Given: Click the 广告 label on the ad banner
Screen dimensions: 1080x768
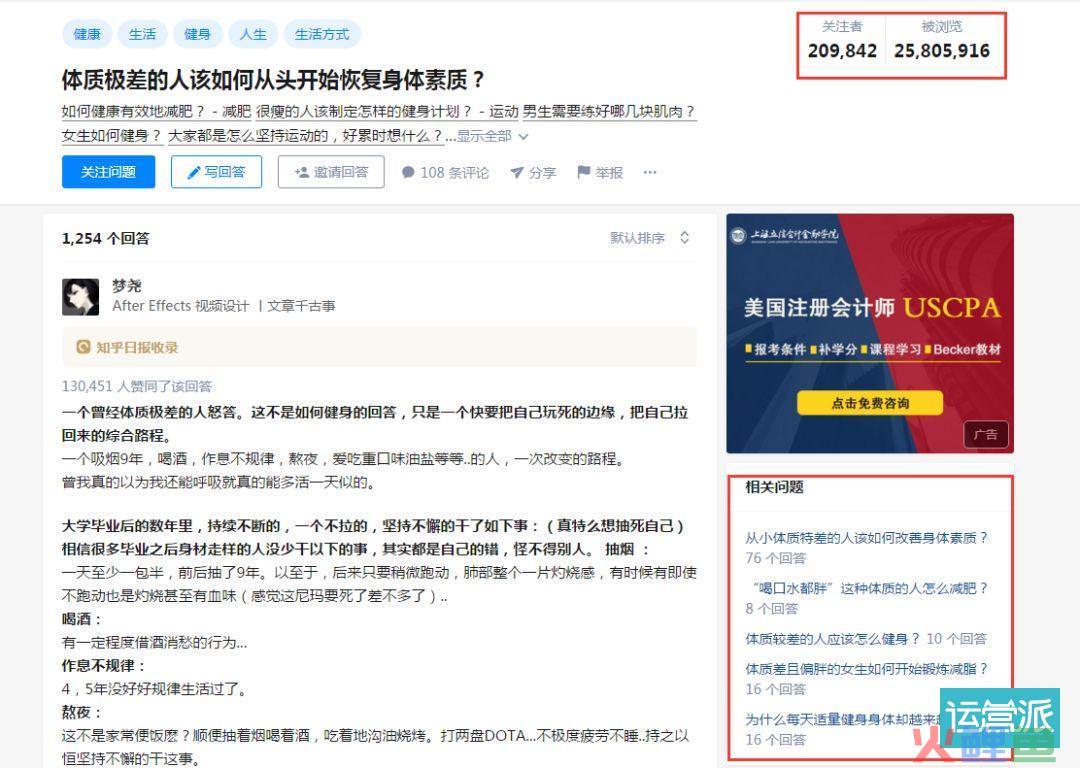Looking at the screenshot, I should [x=986, y=435].
